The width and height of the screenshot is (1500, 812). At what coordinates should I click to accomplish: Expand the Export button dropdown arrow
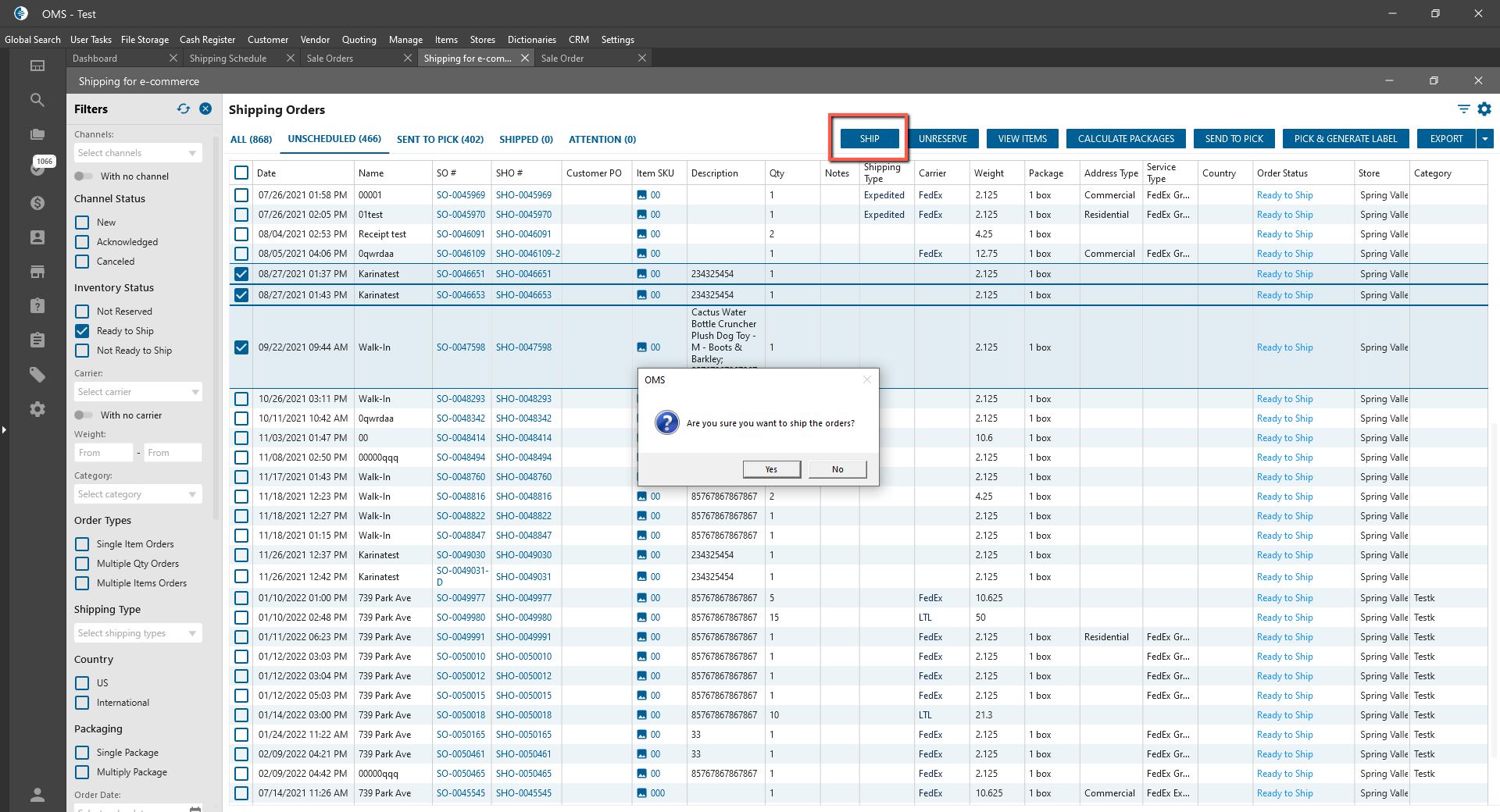click(x=1485, y=139)
